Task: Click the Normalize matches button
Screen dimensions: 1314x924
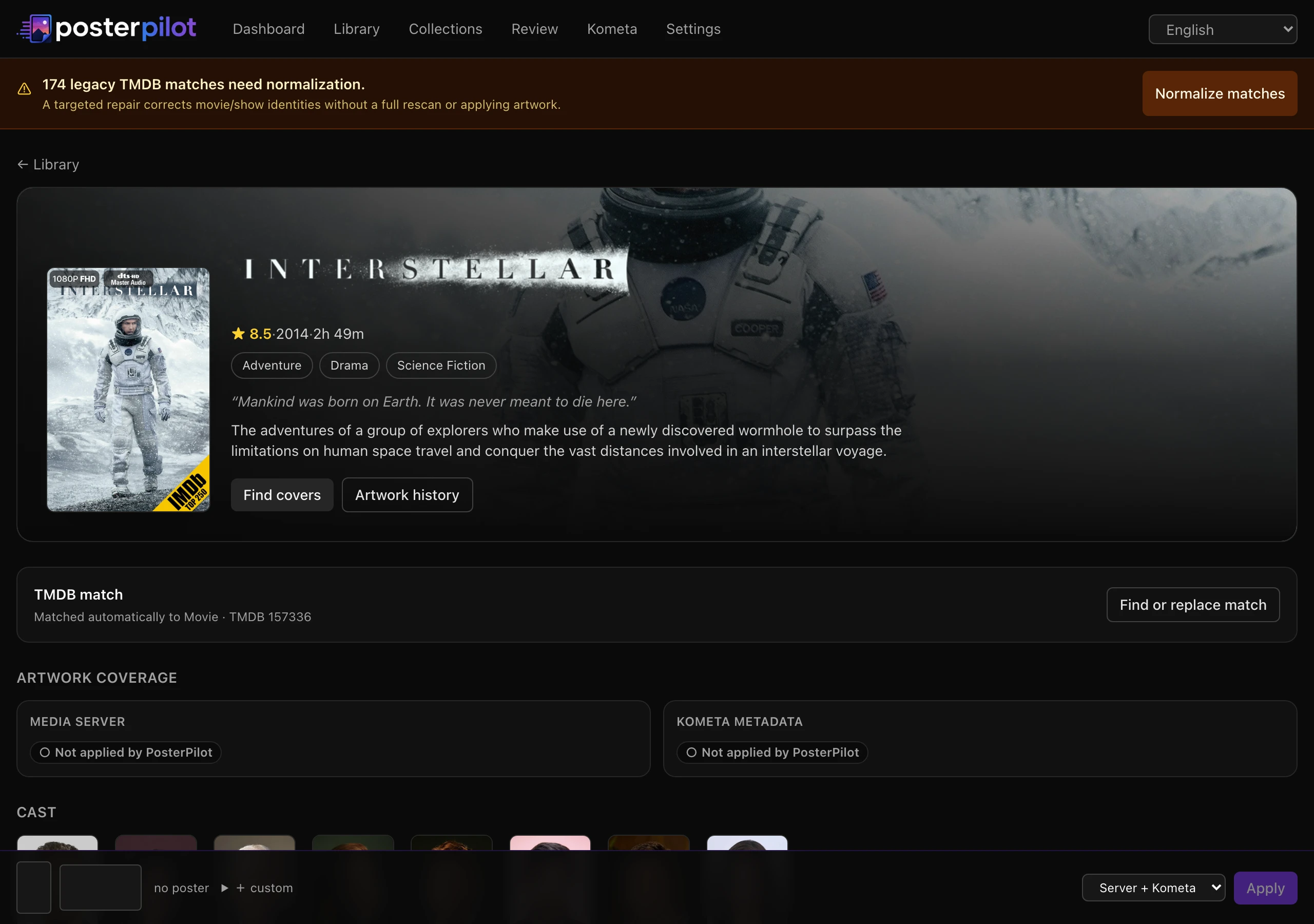Action: click(1220, 93)
